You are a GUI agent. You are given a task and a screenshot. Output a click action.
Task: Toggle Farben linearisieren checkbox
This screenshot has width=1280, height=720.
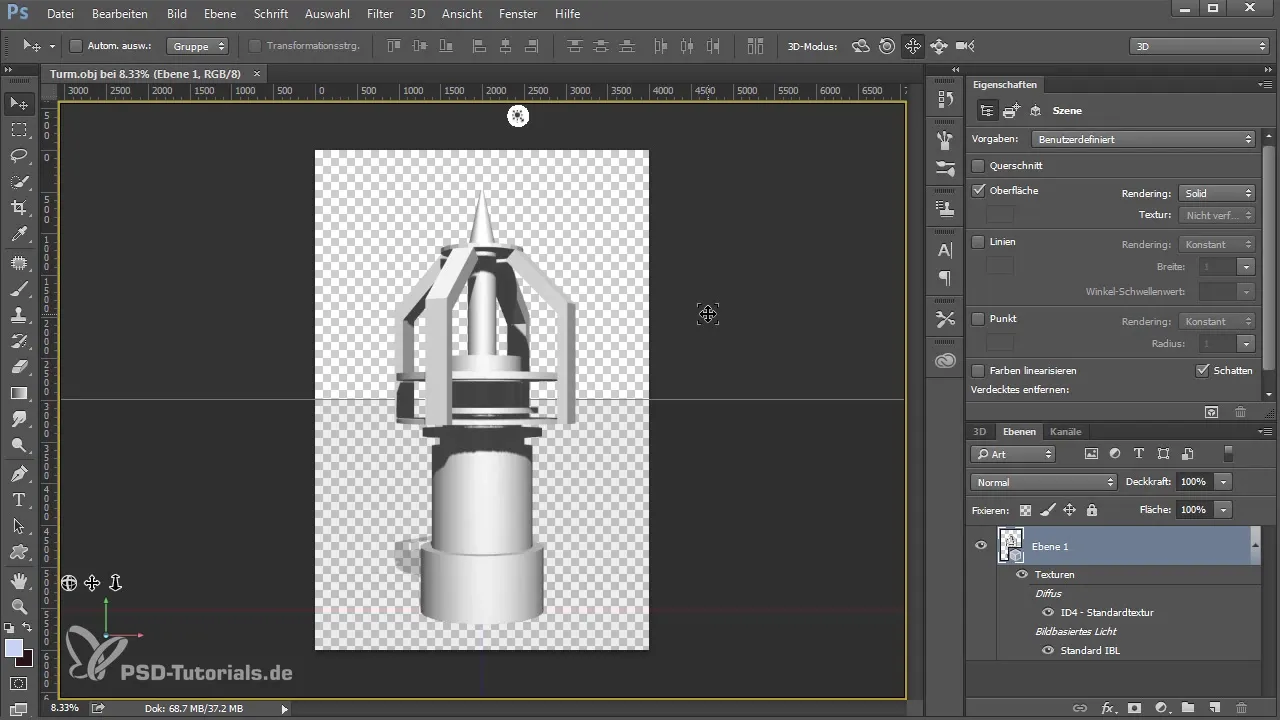978,370
